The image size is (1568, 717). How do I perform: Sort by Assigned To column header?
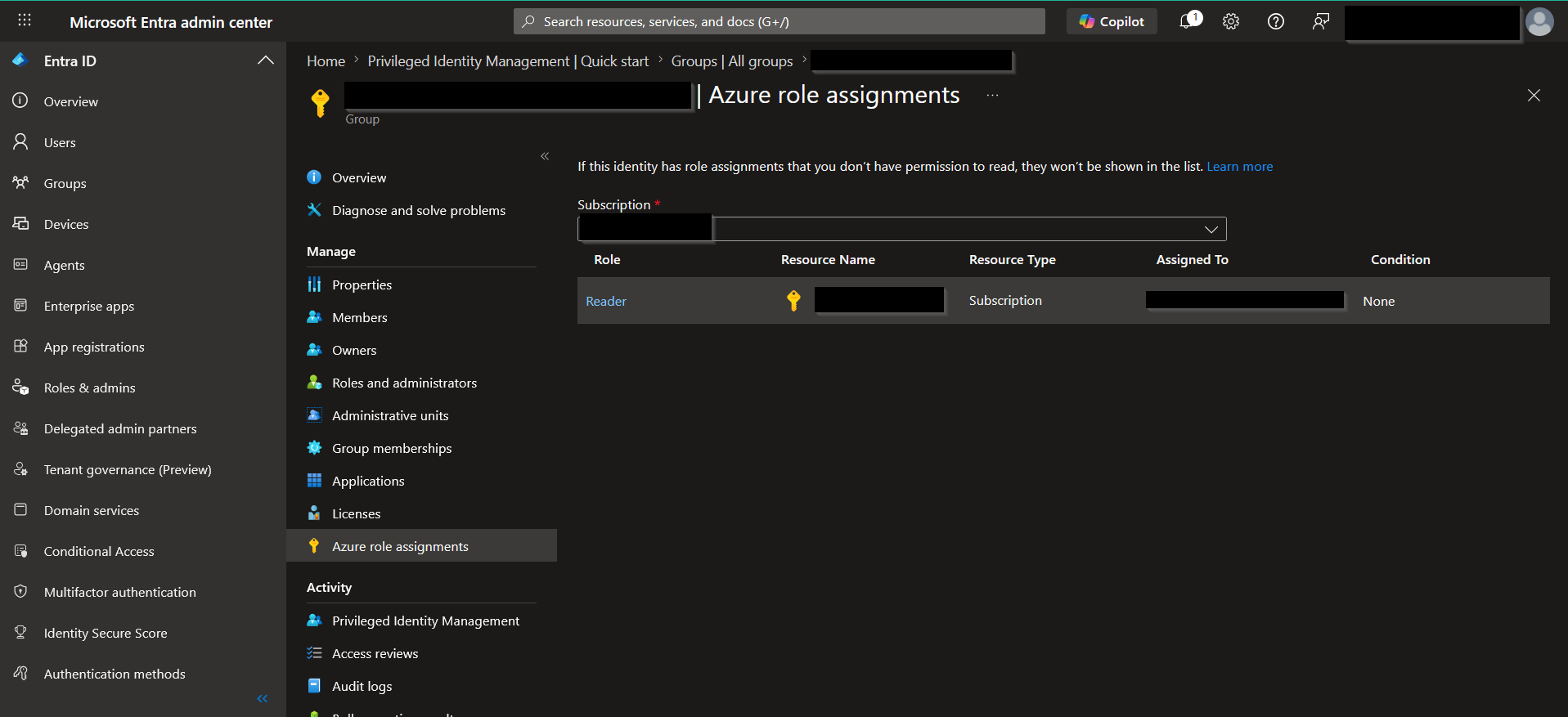pyautogui.click(x=1192, y=259)
